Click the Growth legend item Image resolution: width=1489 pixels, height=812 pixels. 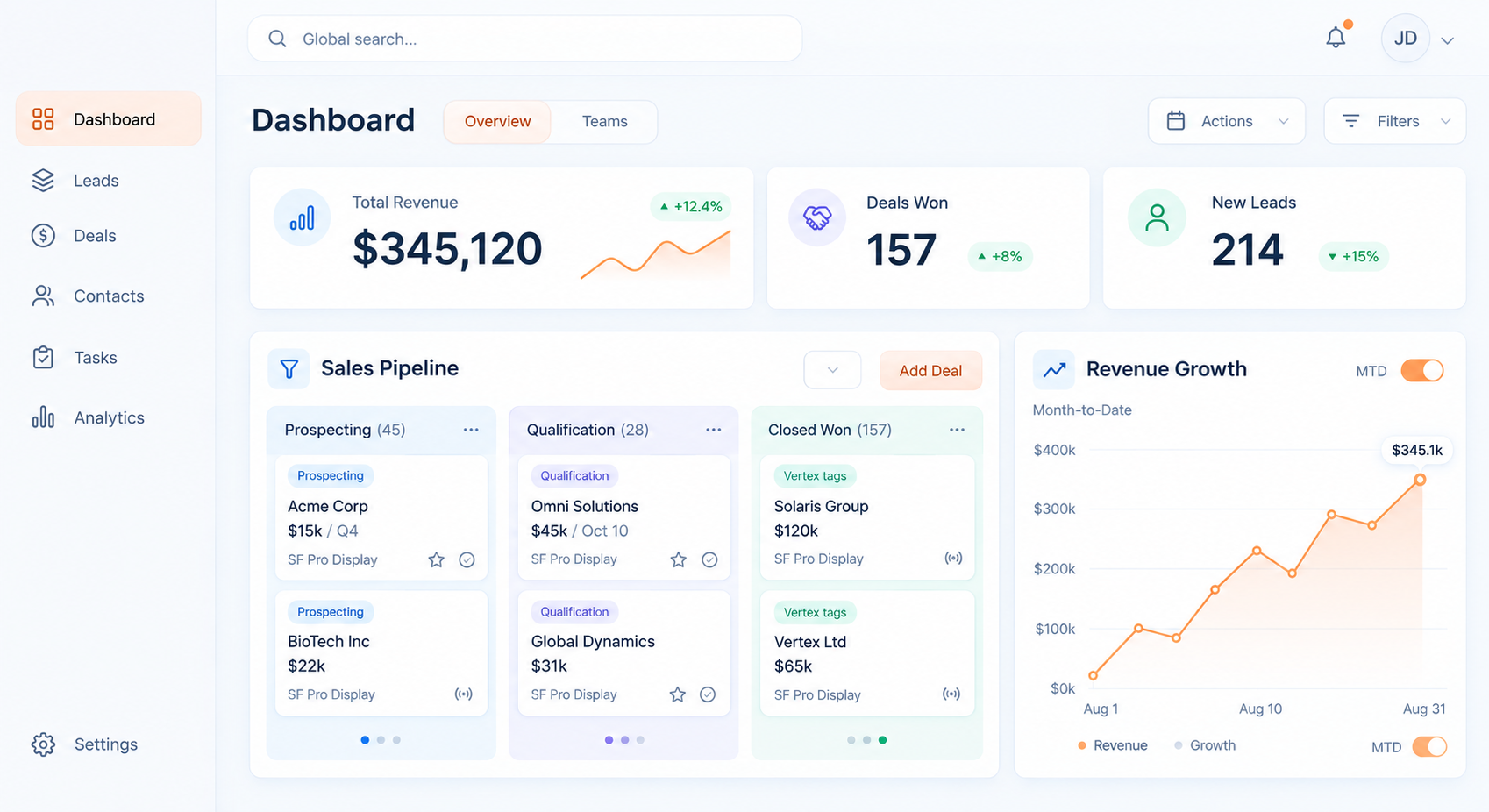coord(1205,745)
